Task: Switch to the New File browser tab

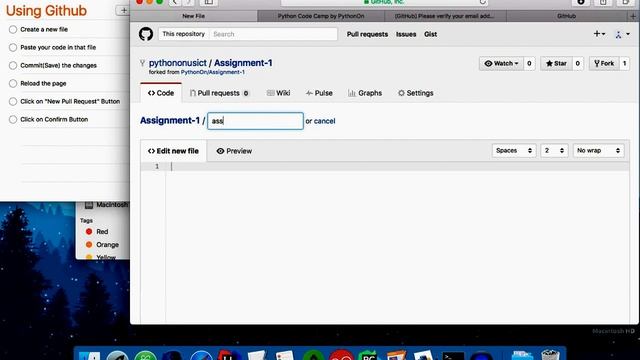Action: [194, 16]
